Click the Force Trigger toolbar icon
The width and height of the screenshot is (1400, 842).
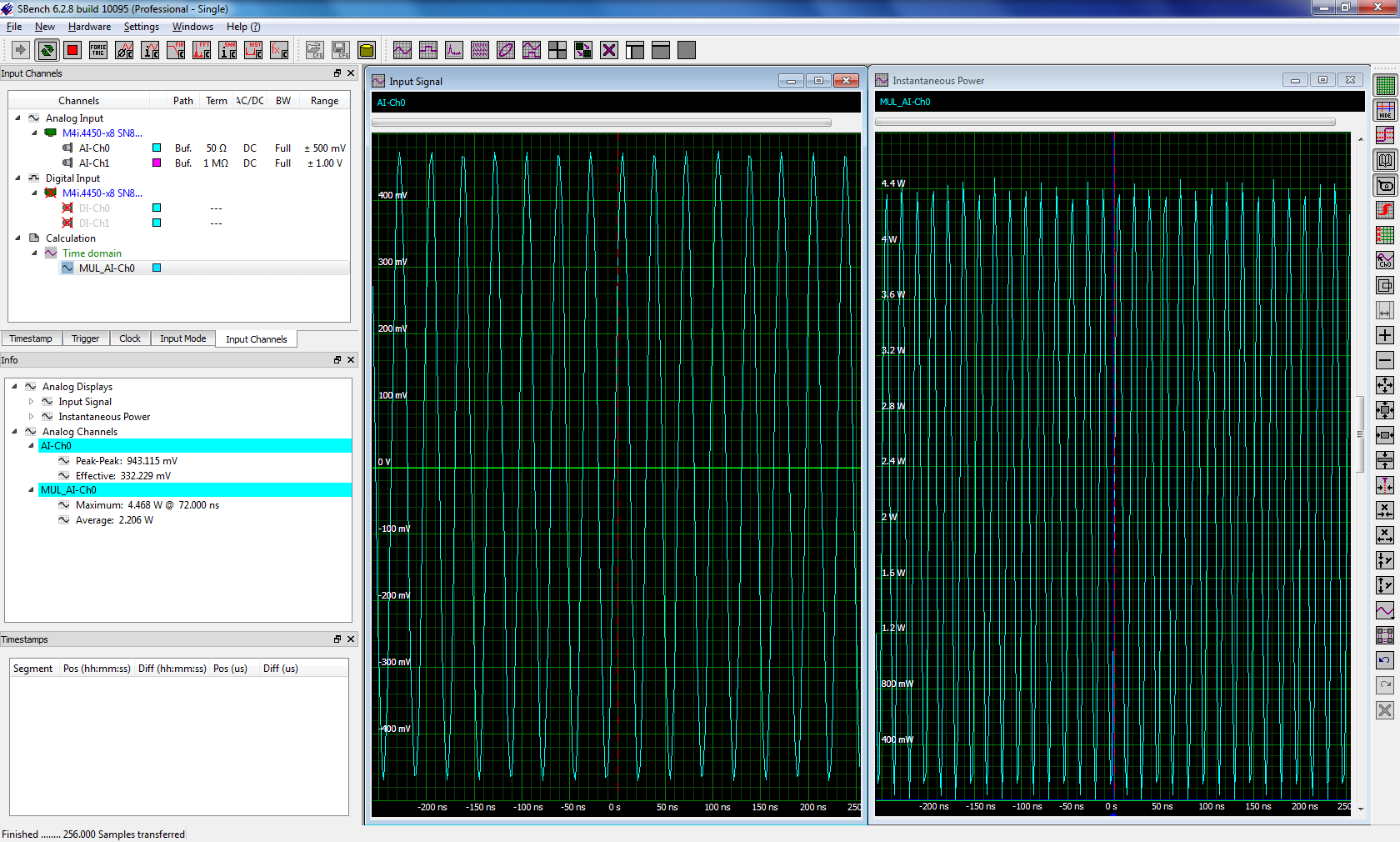pyautogui.click(x=98, y=50)
